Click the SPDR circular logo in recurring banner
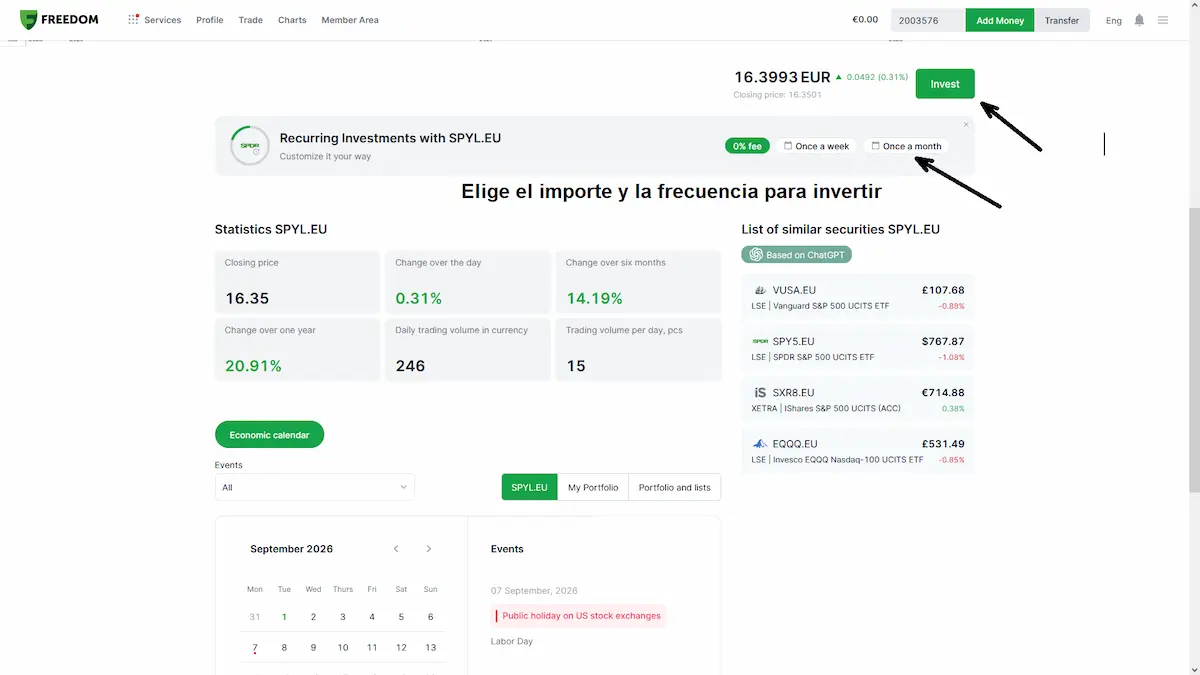 [x=249, y=146]
